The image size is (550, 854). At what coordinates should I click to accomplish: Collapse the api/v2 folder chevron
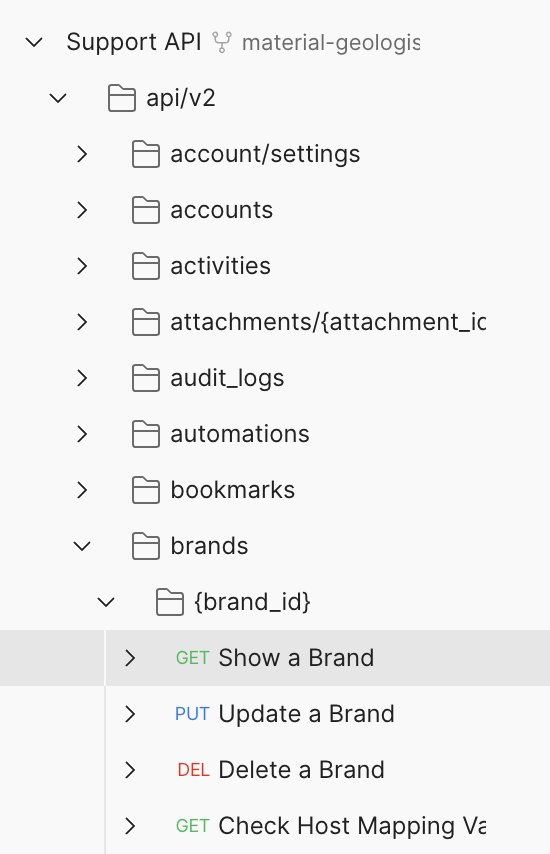coord(58,99)
